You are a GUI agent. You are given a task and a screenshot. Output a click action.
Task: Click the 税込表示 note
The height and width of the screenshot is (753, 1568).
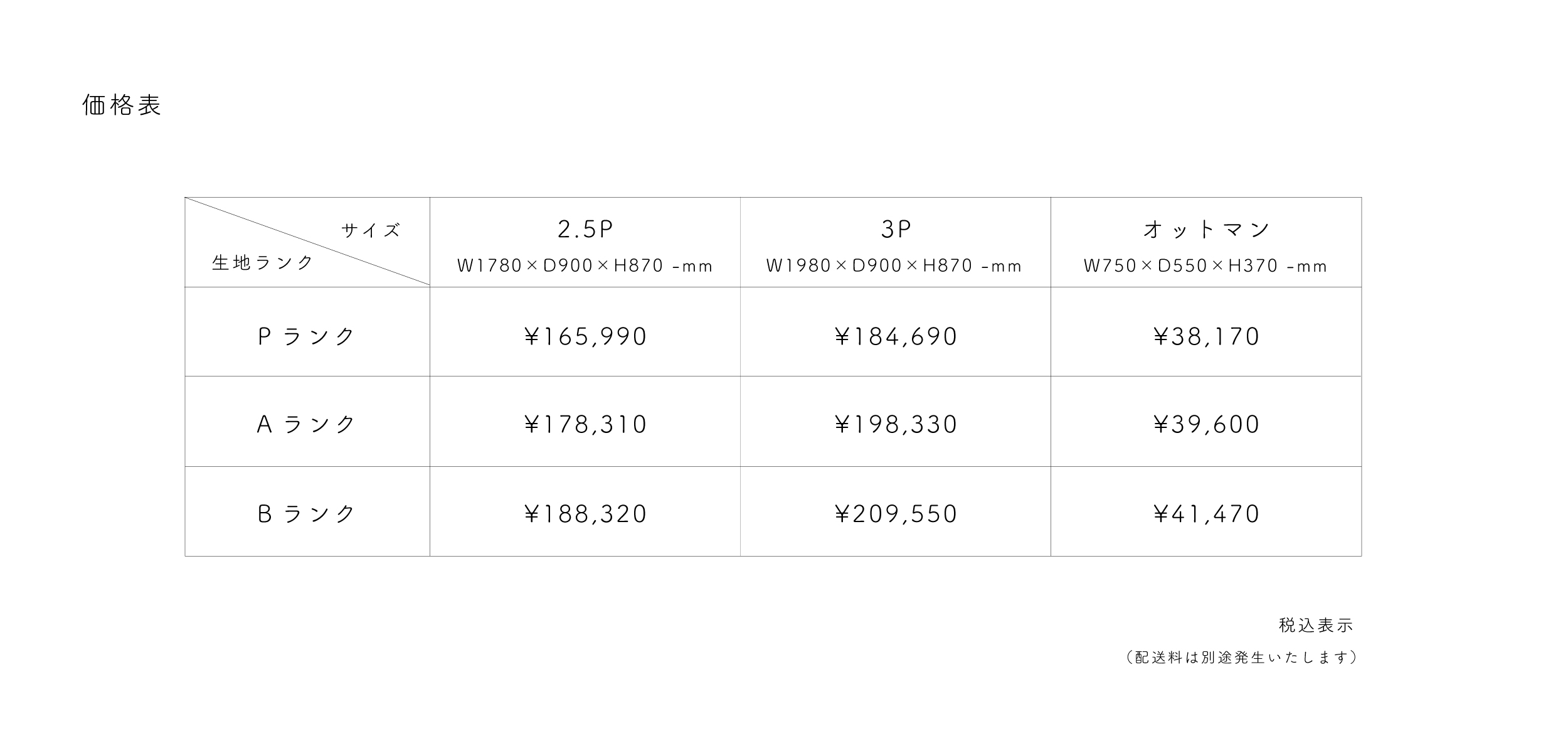point(1316,626)
